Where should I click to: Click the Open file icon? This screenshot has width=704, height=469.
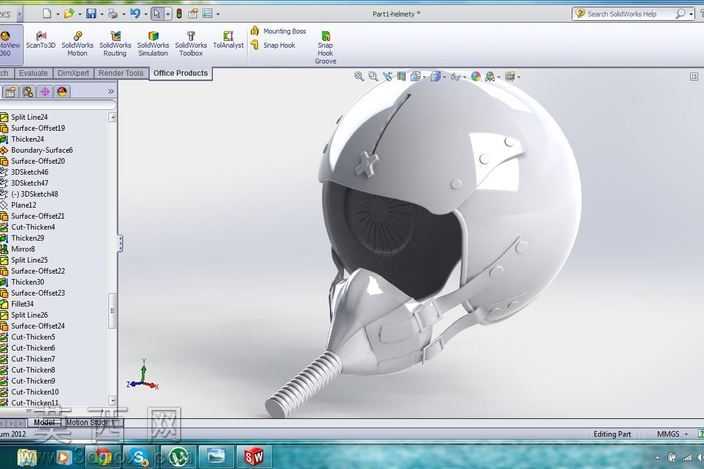pos(69,13)
